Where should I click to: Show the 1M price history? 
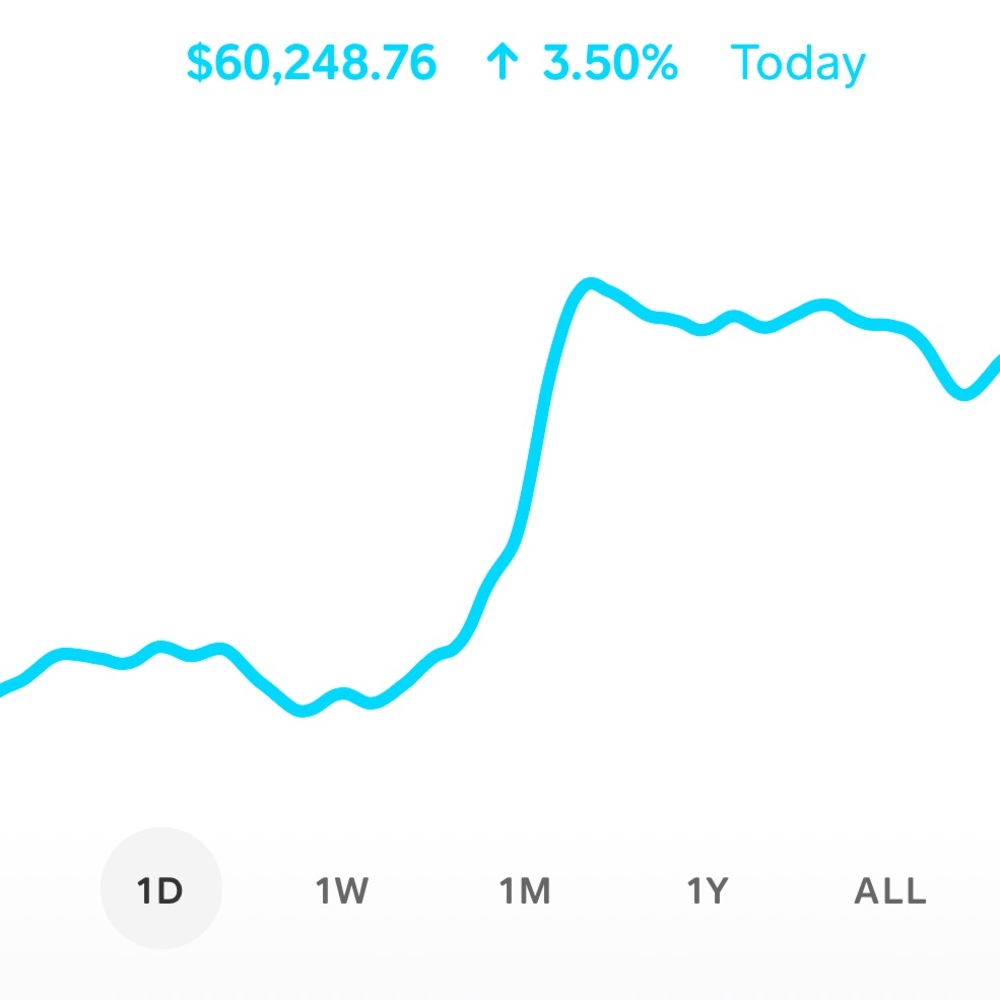pyautogui.click(x=525, y=889)
